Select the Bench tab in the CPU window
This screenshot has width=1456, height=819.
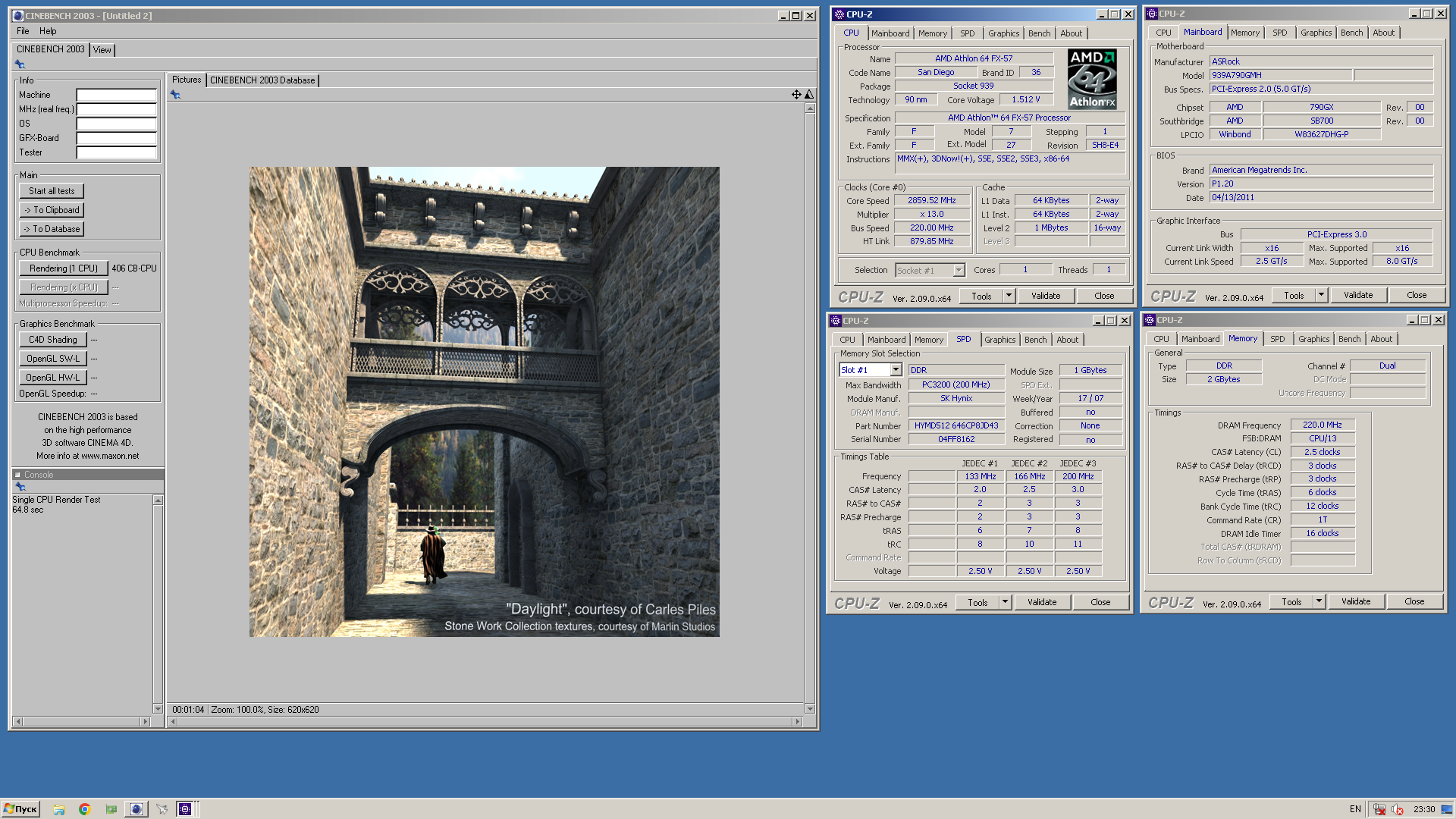tap(1040, 33)
